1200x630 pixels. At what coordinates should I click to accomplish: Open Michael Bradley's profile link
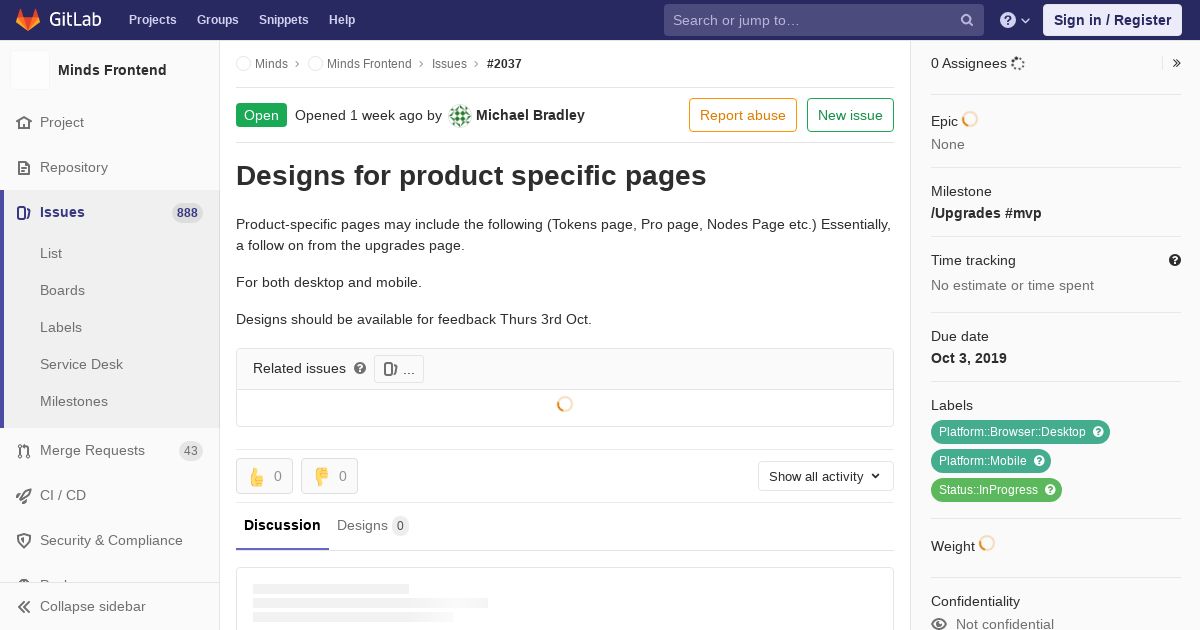[530, 115]
